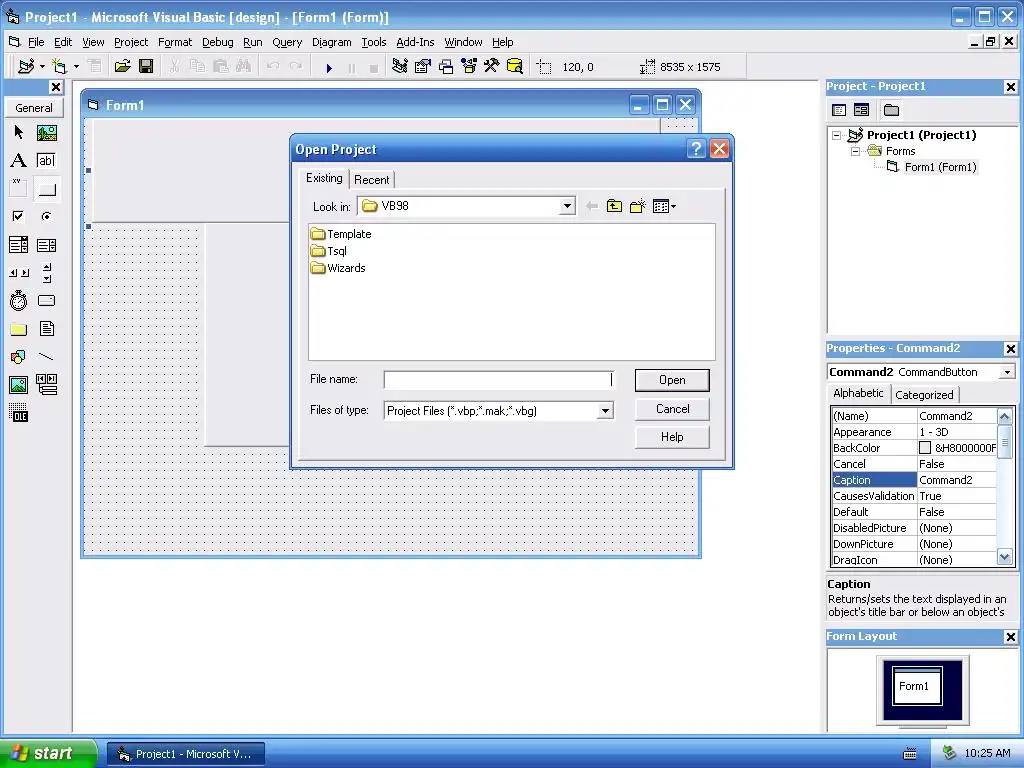Open Form Layout Window from toolbar

point(445,67)
